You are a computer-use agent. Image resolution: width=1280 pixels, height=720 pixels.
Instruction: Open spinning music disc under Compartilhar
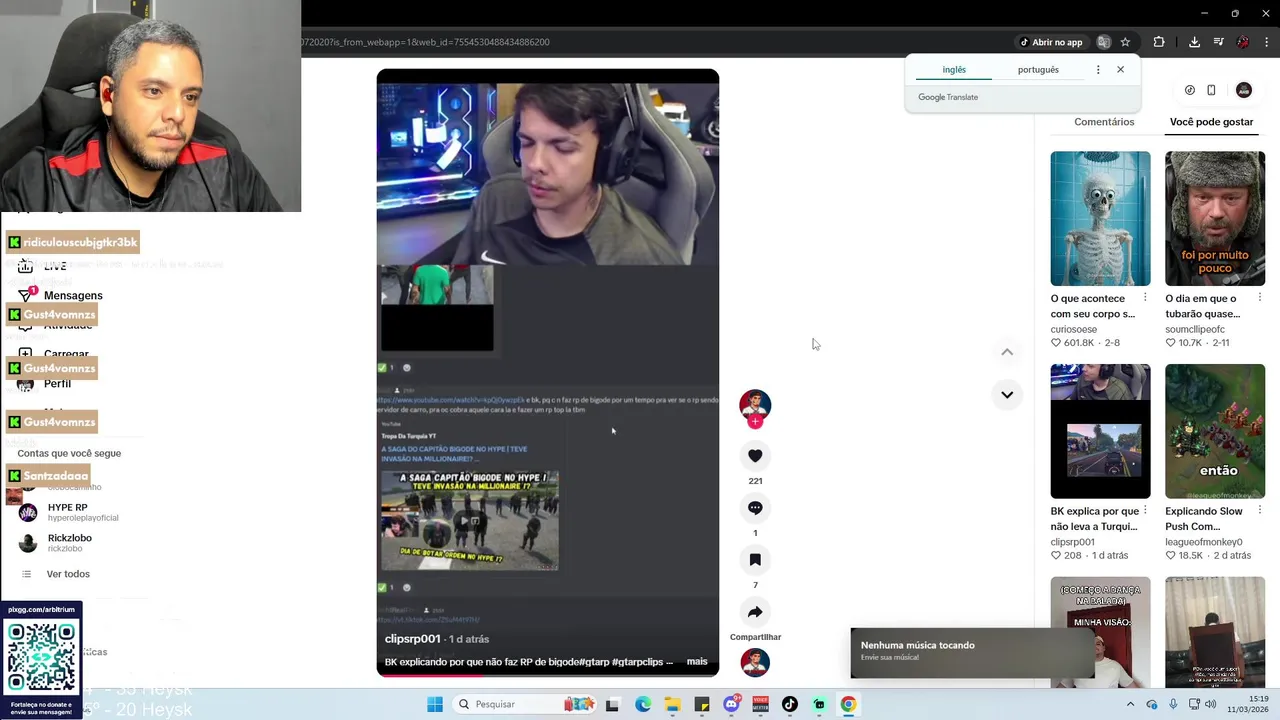(755, 662)
